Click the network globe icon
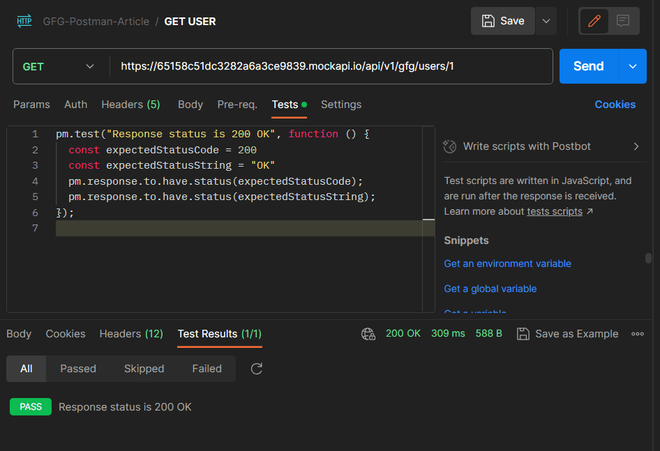Screen dimensions: 660x451 point(369,334)
